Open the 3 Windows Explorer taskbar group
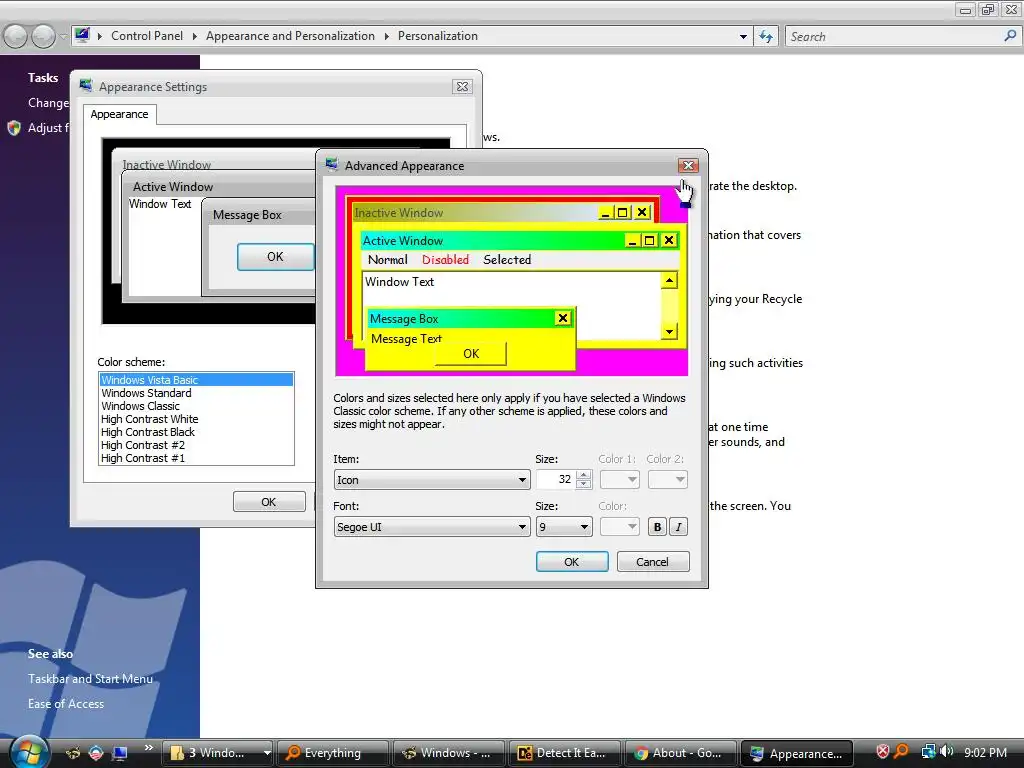This screenshot has width=1024, height=768. pos(217,753)
